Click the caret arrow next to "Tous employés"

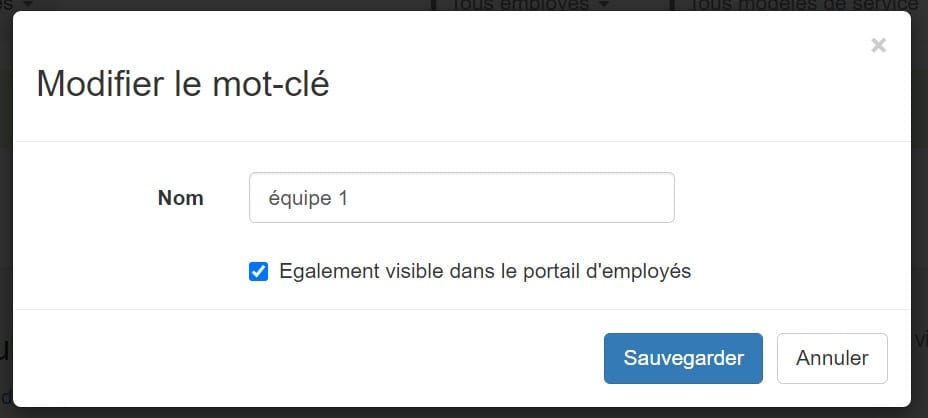(x=604, y=5)
